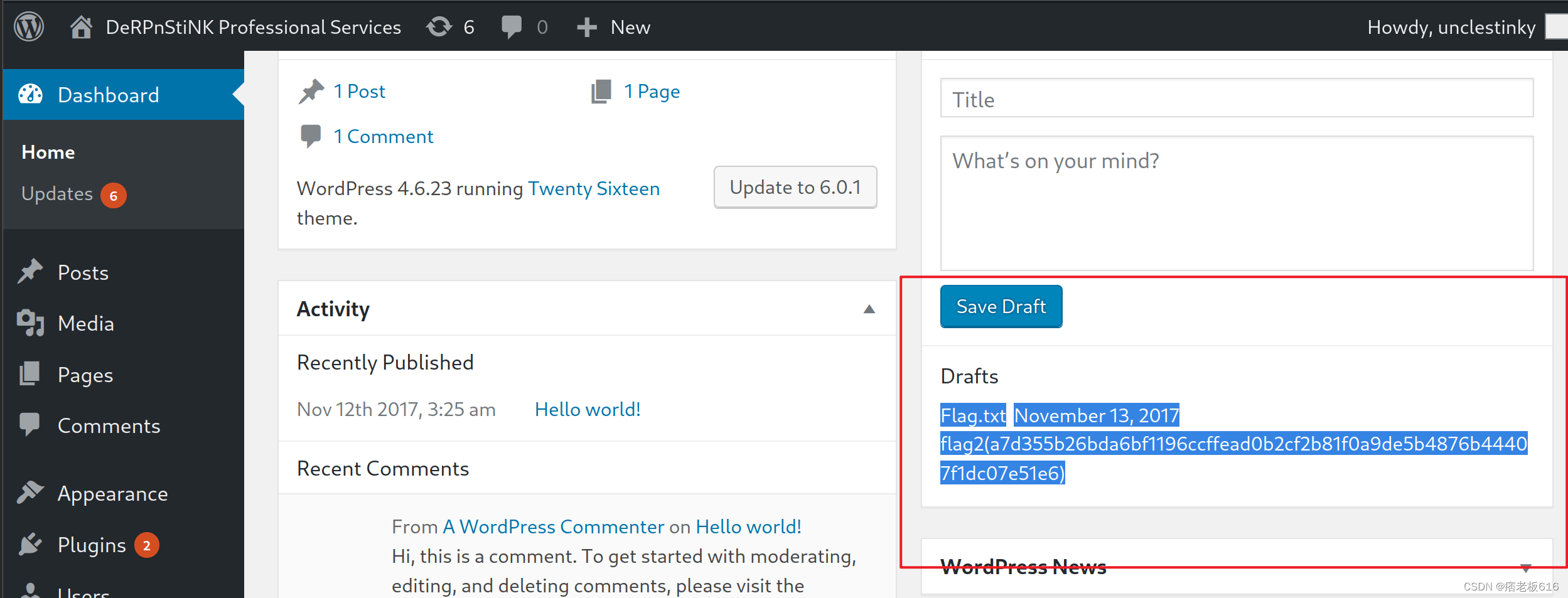Image resolution: width=1568 pixels, height=598 pixels.
Task: Open the comments bubble icon in admin bar
Action: pos(511,27)
